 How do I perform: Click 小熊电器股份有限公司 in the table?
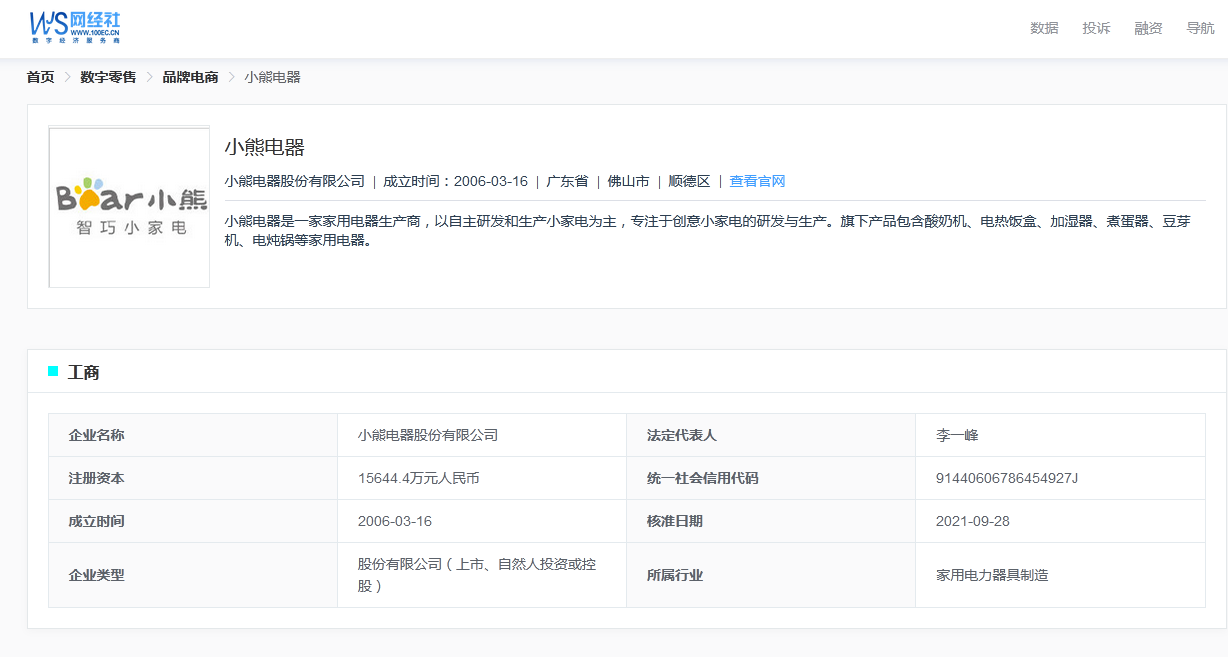(x=428, y=435)
